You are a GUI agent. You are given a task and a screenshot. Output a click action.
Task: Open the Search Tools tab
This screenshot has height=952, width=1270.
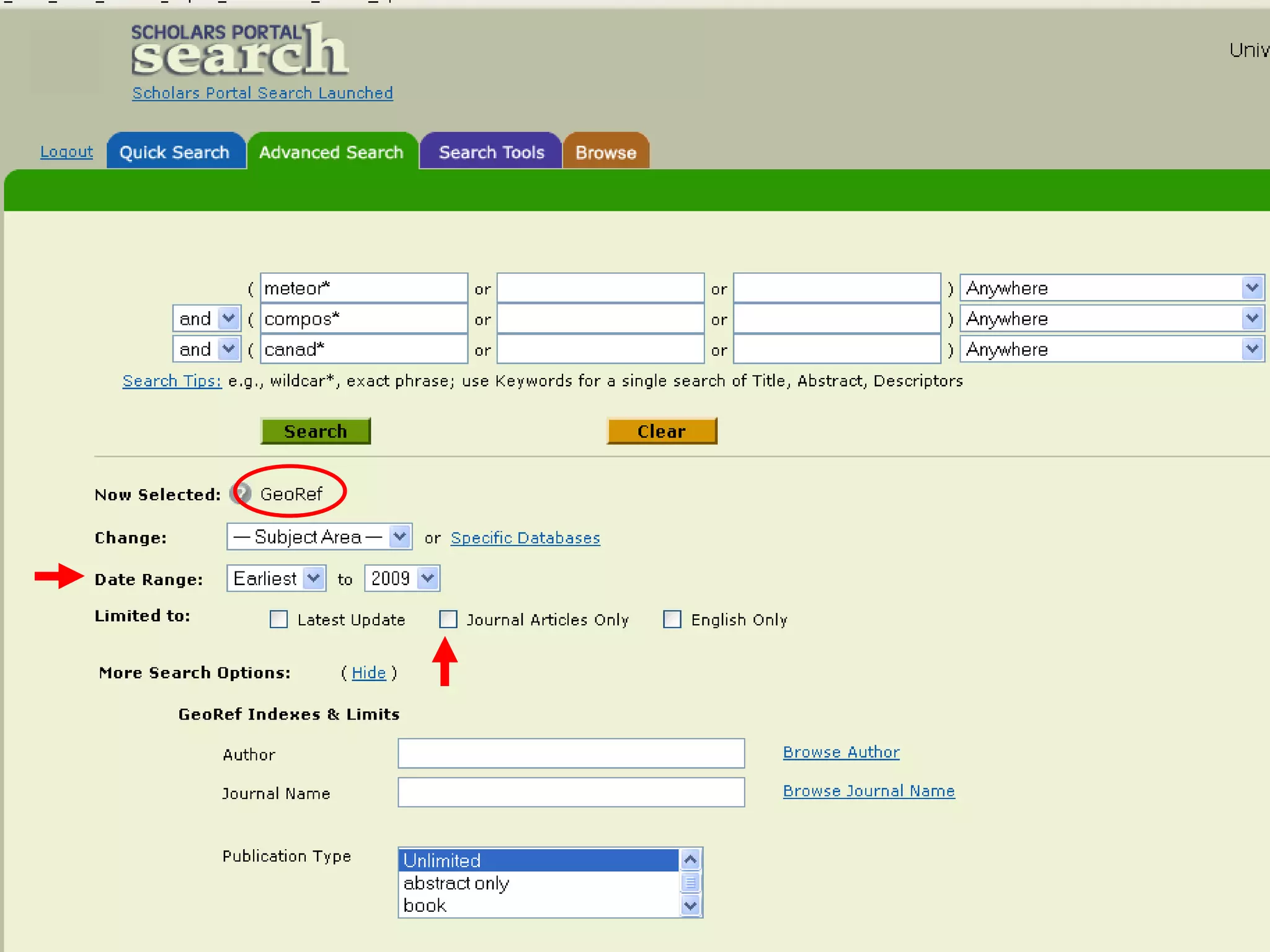[x=491, y=152]
